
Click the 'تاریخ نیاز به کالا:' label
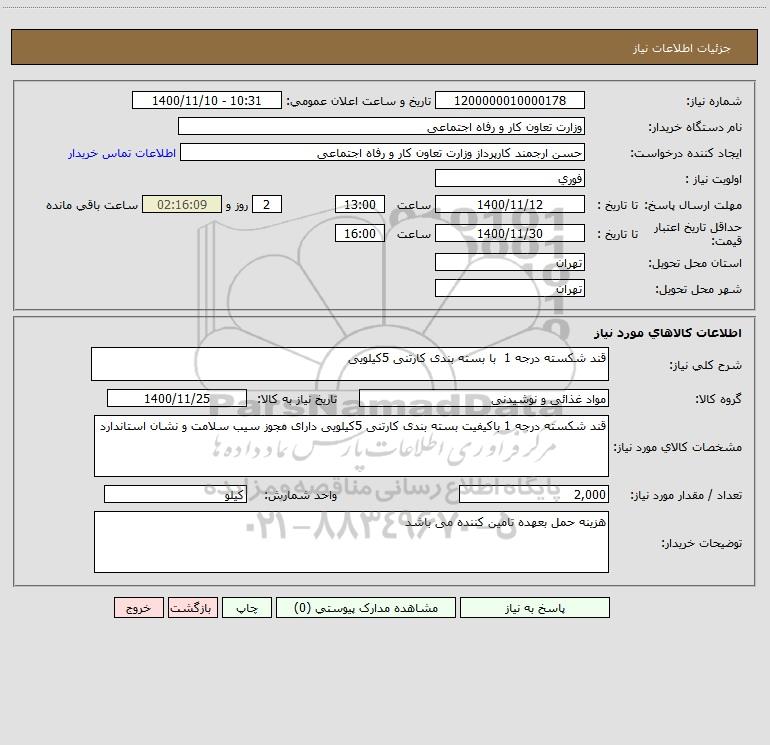(x=298, y=399)
